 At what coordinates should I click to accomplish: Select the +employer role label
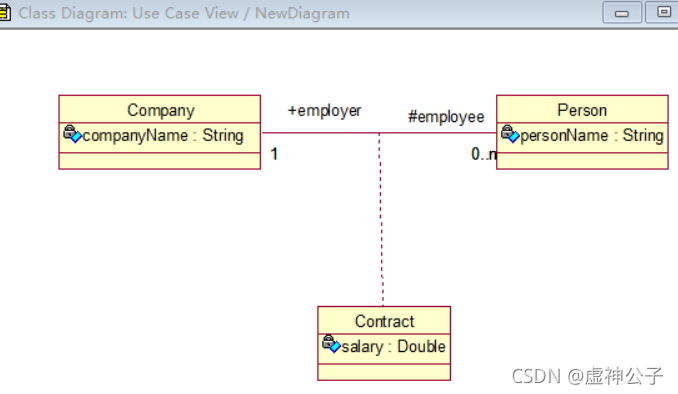coord(324,111)
